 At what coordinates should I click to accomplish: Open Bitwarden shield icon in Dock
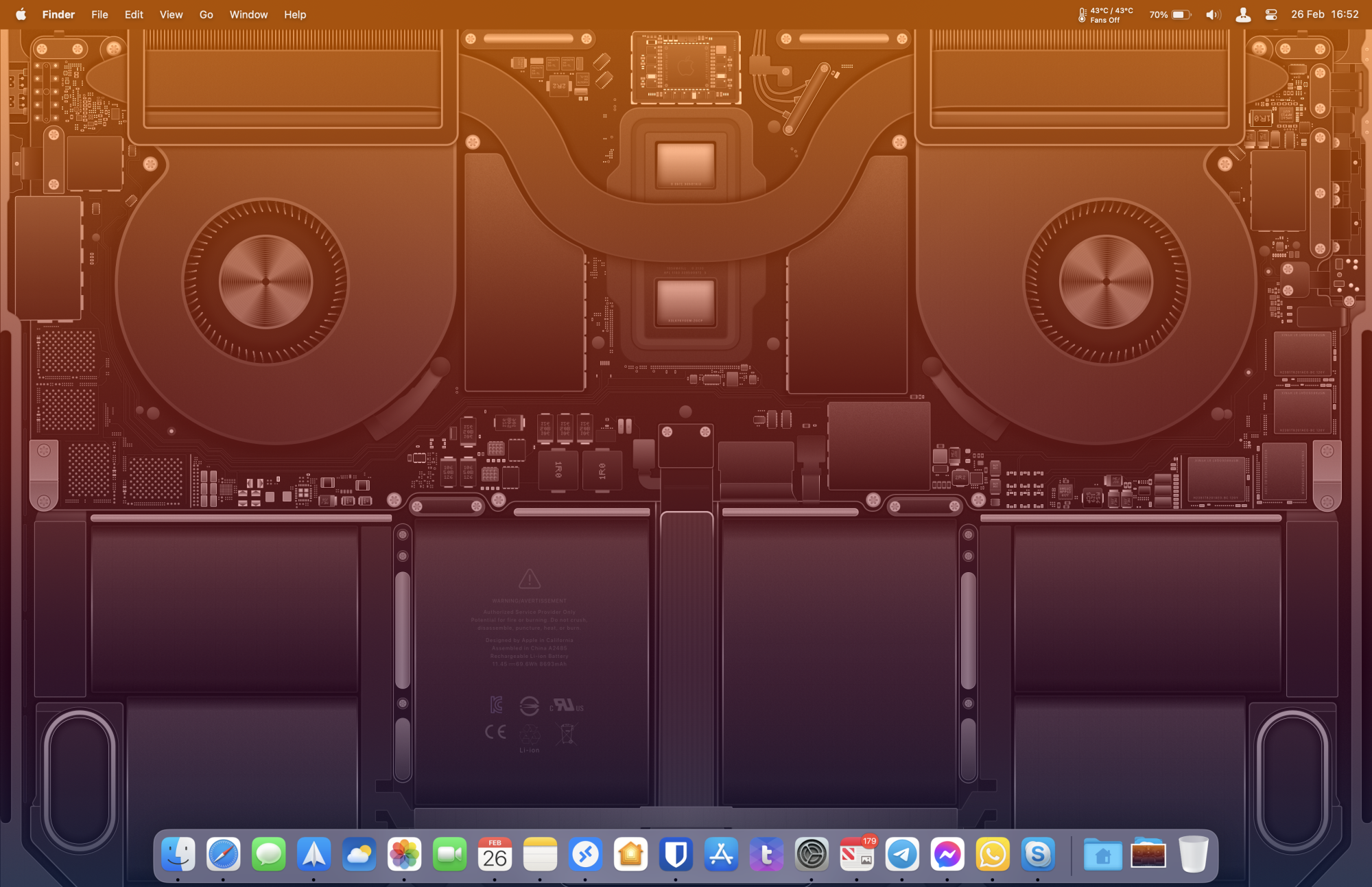tap(676, 855)
